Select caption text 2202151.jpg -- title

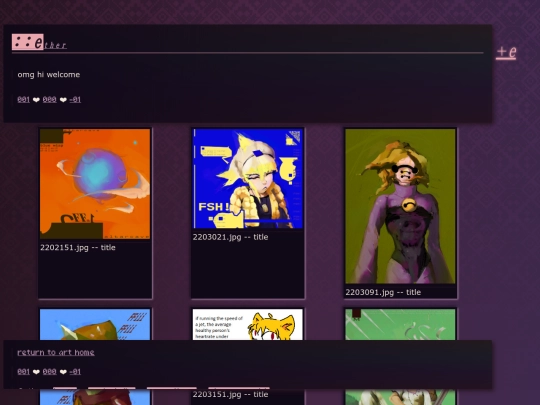pyautogui.click(x=78, y=248)
